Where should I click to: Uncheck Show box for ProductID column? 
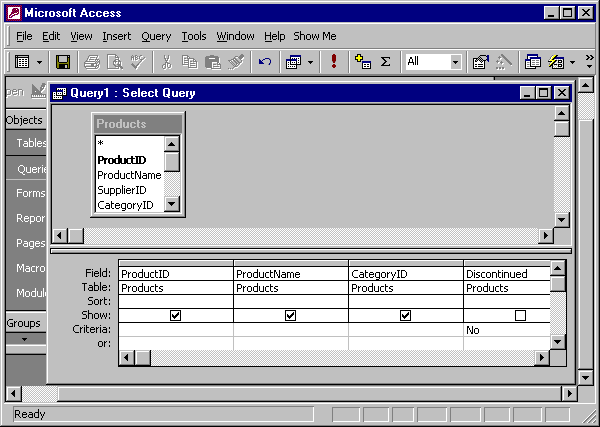pyautogui.click(x=176, y=315)
